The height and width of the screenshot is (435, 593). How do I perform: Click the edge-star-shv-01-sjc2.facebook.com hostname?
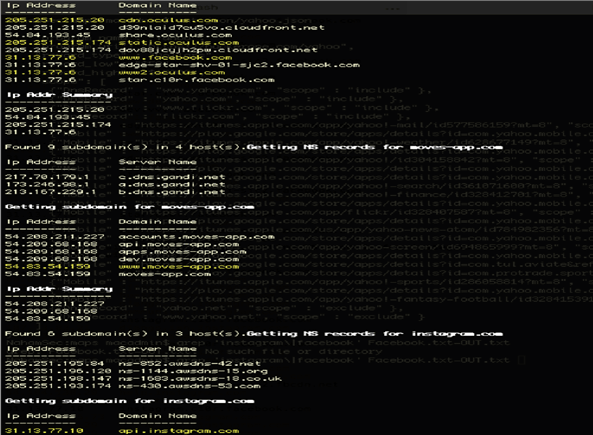(239, 65)
